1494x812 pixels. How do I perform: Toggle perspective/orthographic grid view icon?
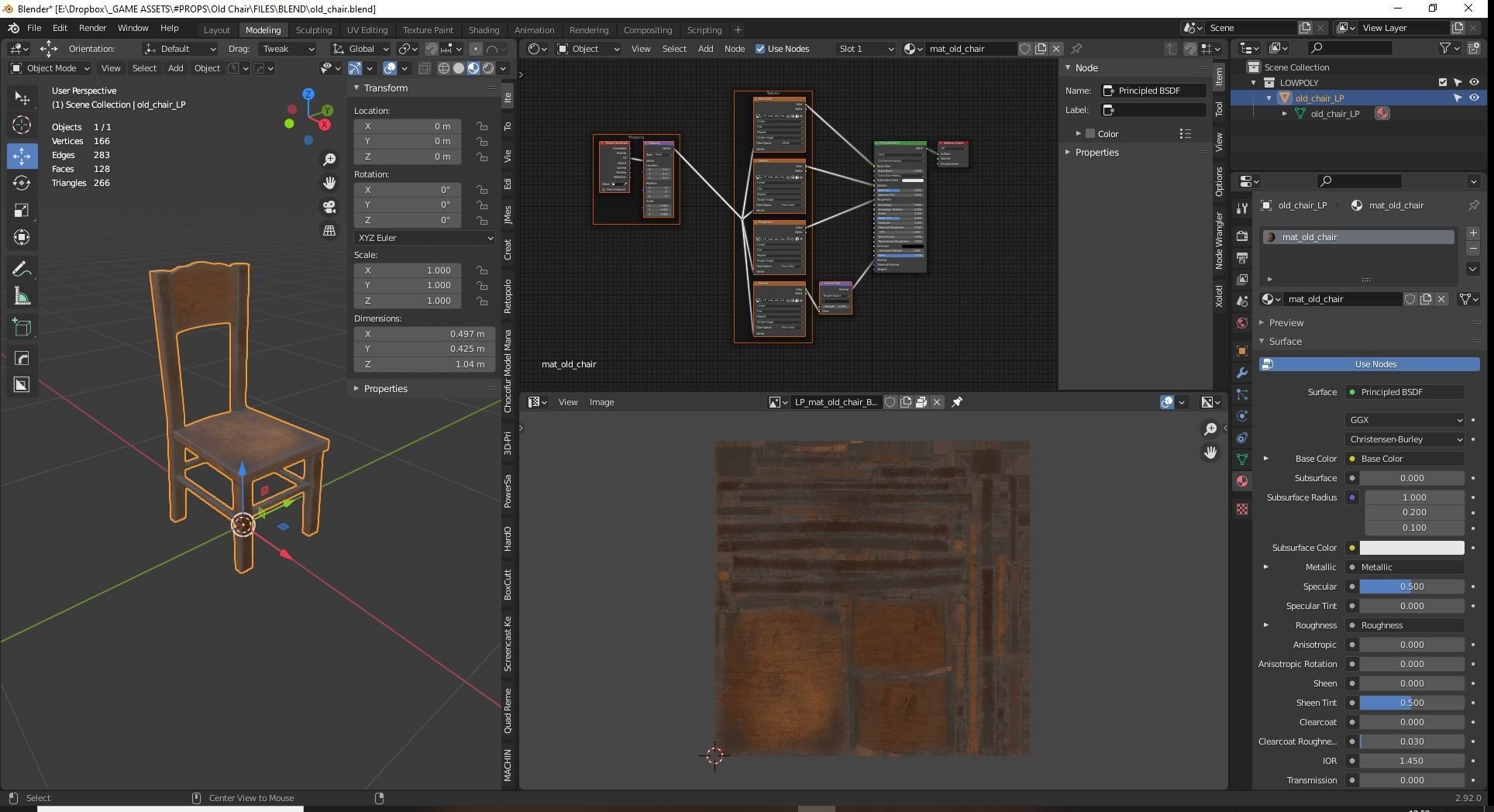tap(329, 231)
